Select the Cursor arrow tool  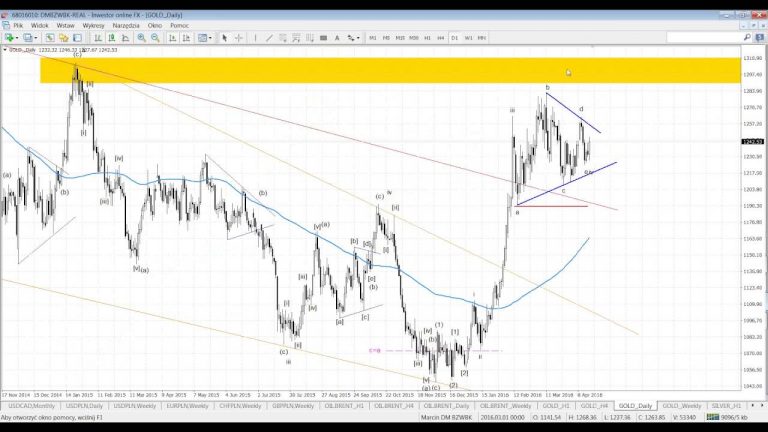(x=224, y=38)
